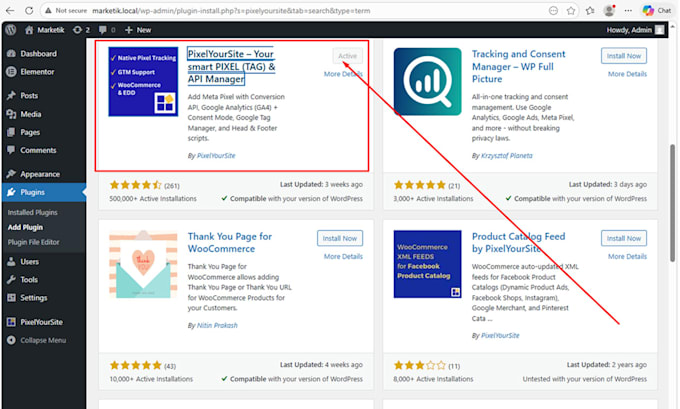The width and height of the screenshot is (680, 409).
Task: Open Users in the sidebar
Action: coord(43,262)
